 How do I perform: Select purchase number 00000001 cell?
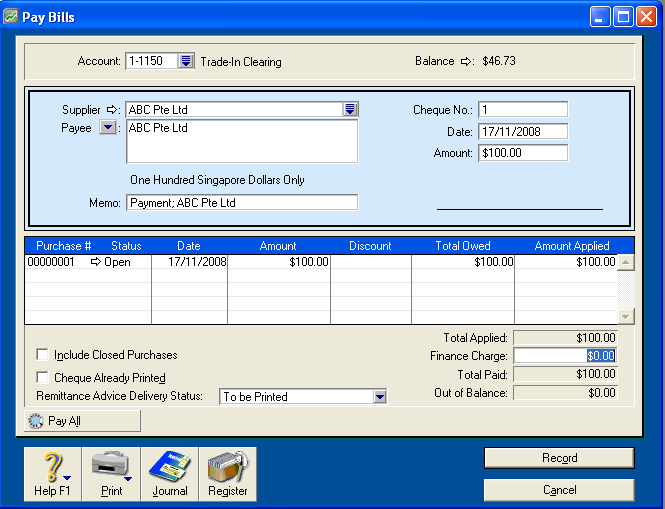(51, 262)
